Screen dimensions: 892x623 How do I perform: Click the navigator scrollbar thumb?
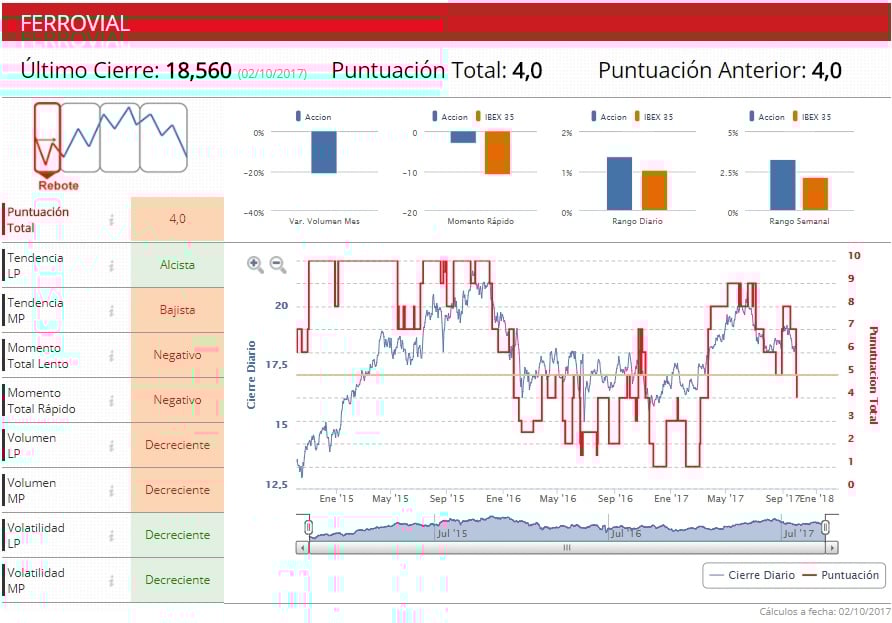(x=567, y=548)
